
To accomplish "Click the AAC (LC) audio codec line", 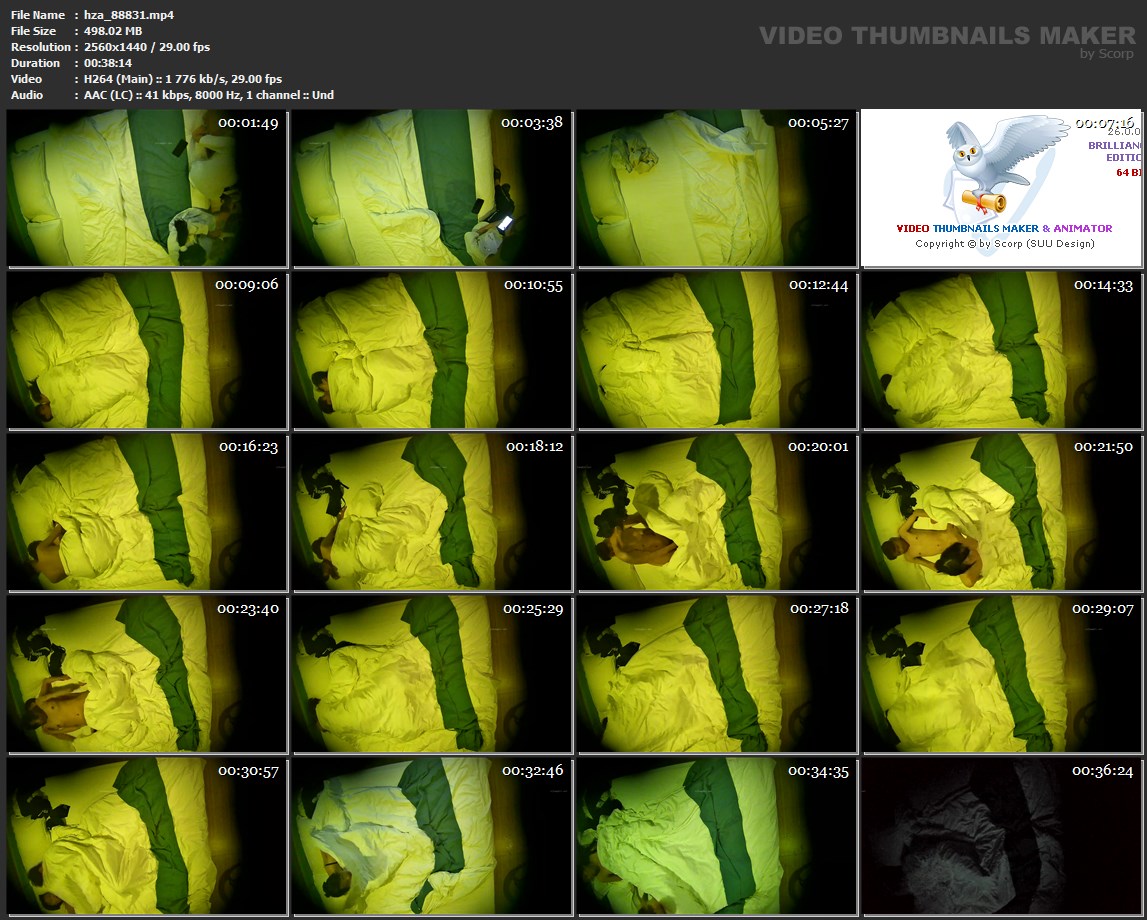I will coord(208,95).
